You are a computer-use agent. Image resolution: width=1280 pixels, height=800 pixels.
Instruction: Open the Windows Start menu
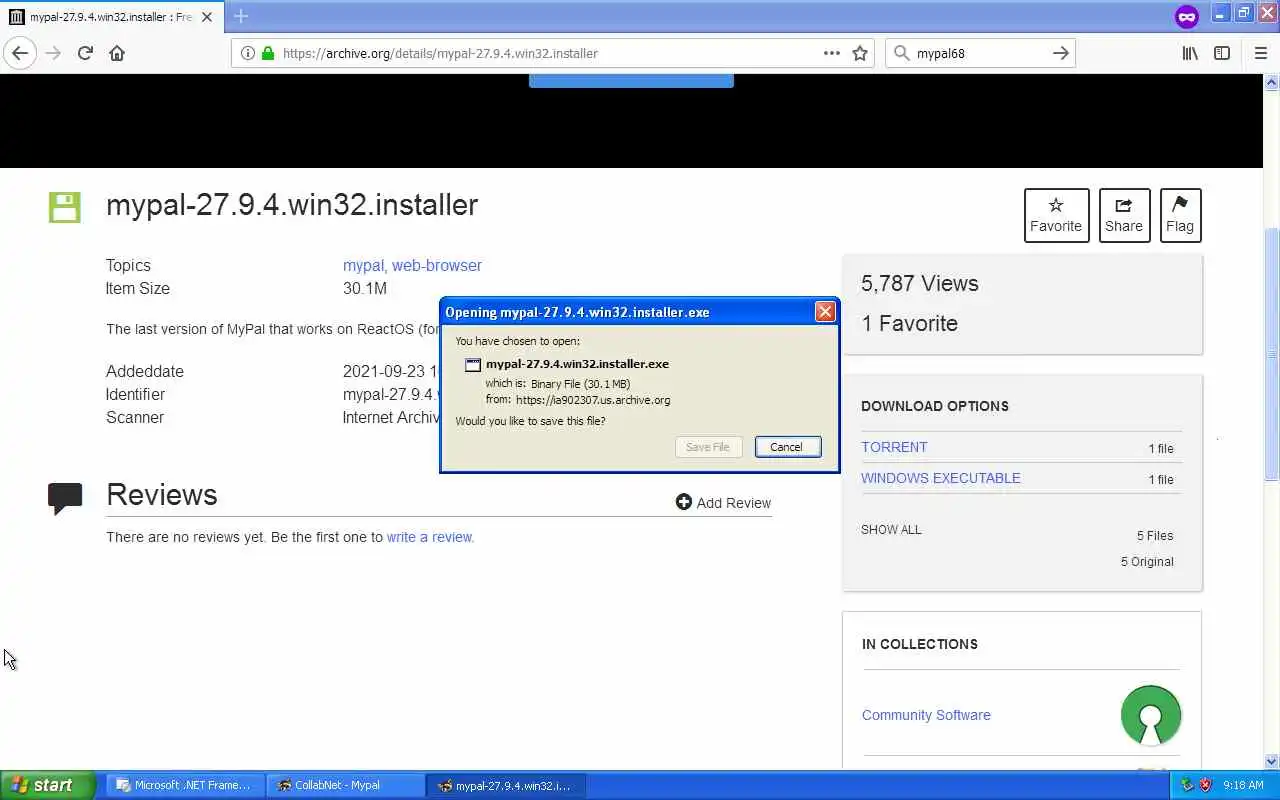pos(47,785)
